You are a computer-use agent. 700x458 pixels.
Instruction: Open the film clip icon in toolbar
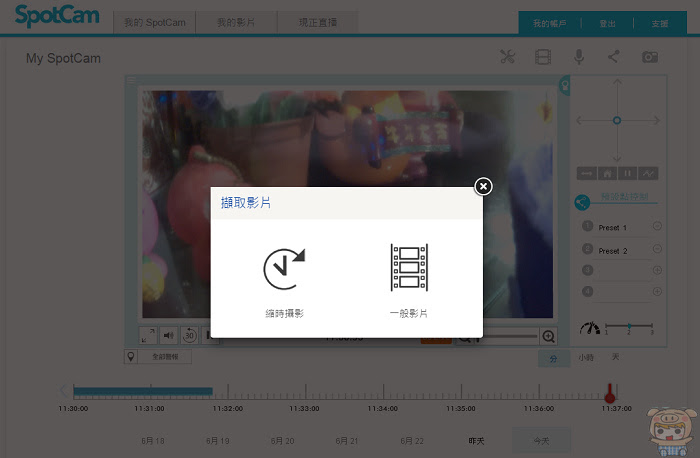pos(543,57)
